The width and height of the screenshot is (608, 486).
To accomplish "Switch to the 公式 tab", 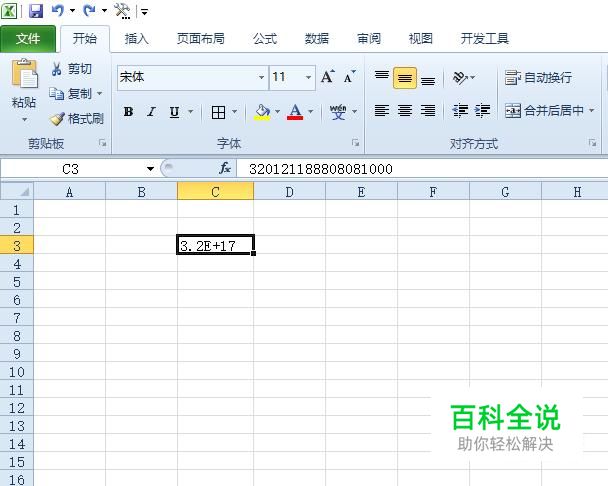I will [x=265, y=38].
